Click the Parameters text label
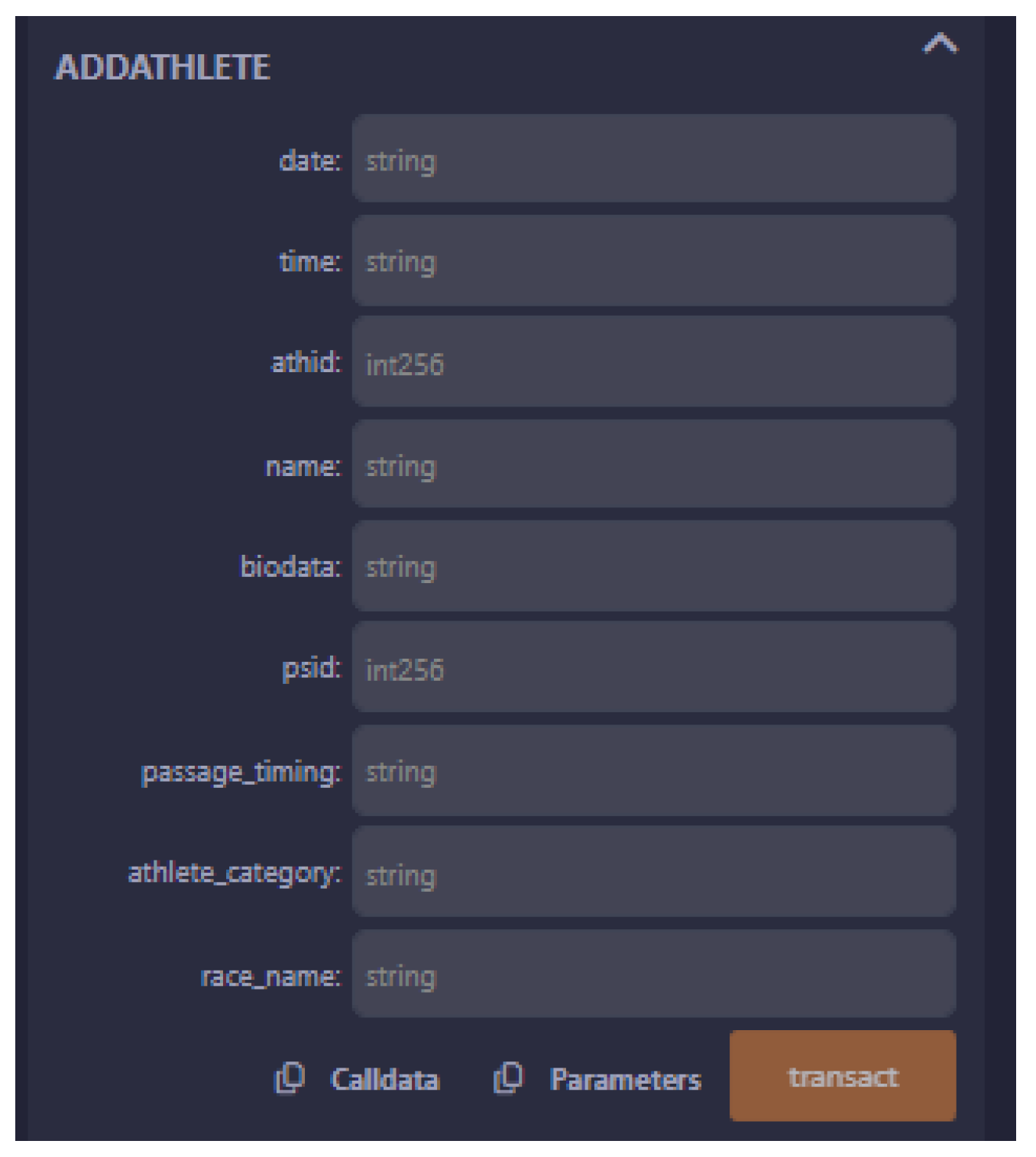Screen dimensions: 1036x1157 coord(625,1079)
